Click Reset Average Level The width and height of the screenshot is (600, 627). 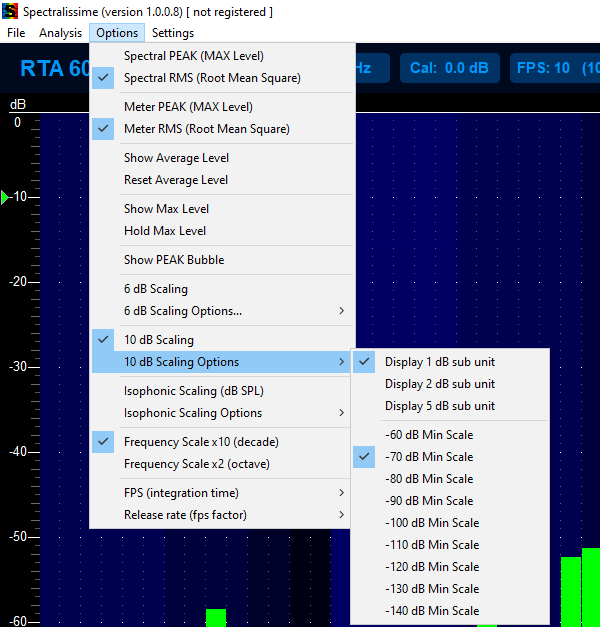click(176, 180)
